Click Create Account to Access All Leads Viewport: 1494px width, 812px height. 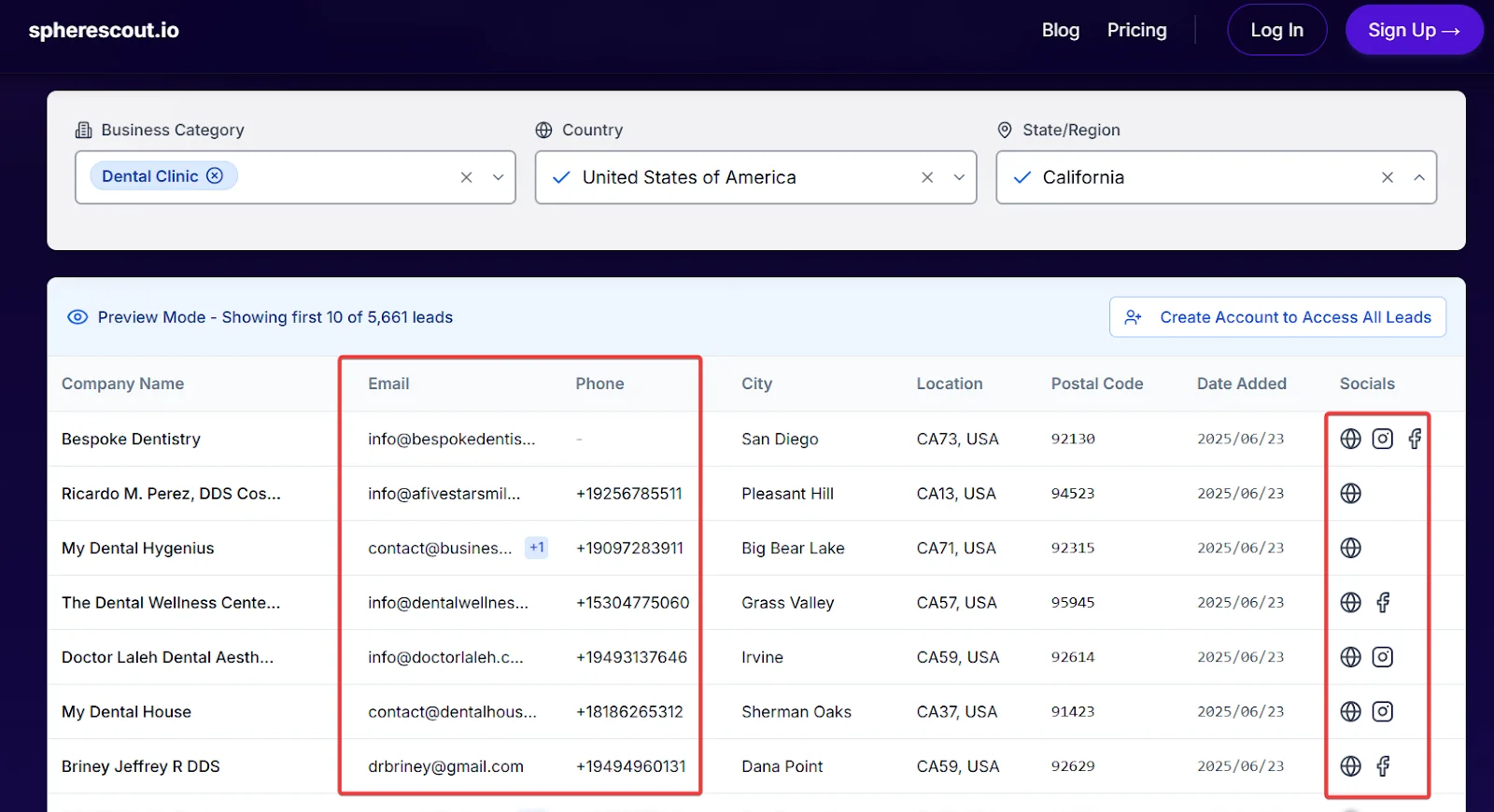1277,317
